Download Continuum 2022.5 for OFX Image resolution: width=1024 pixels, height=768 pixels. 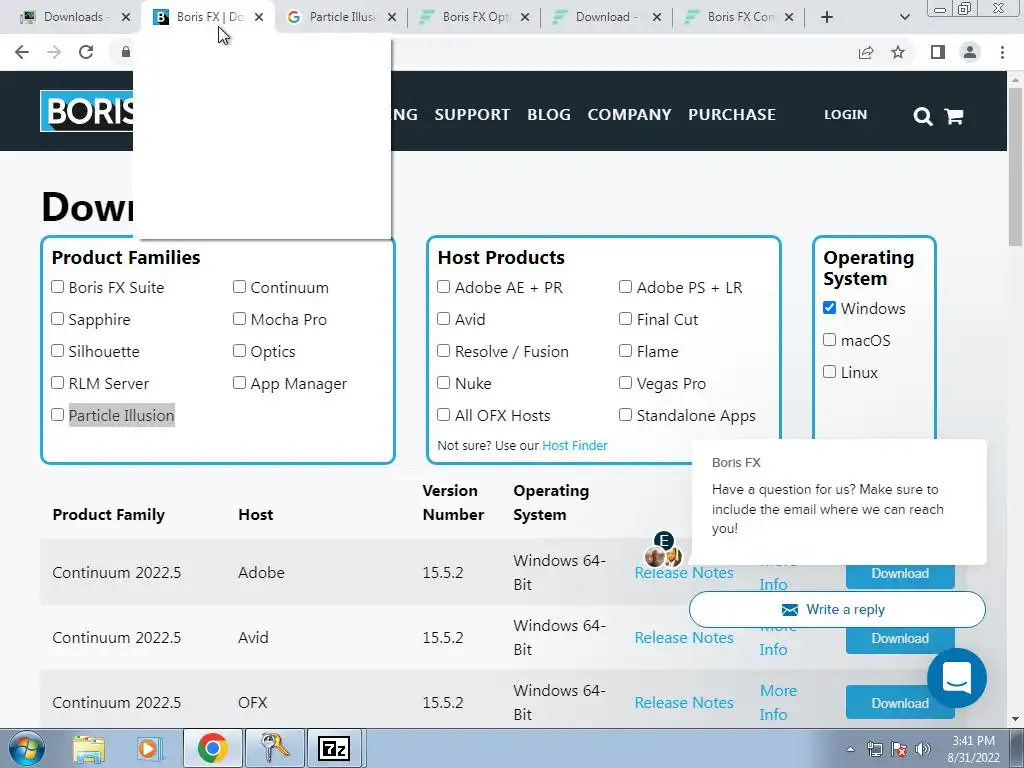click(900, 703)
